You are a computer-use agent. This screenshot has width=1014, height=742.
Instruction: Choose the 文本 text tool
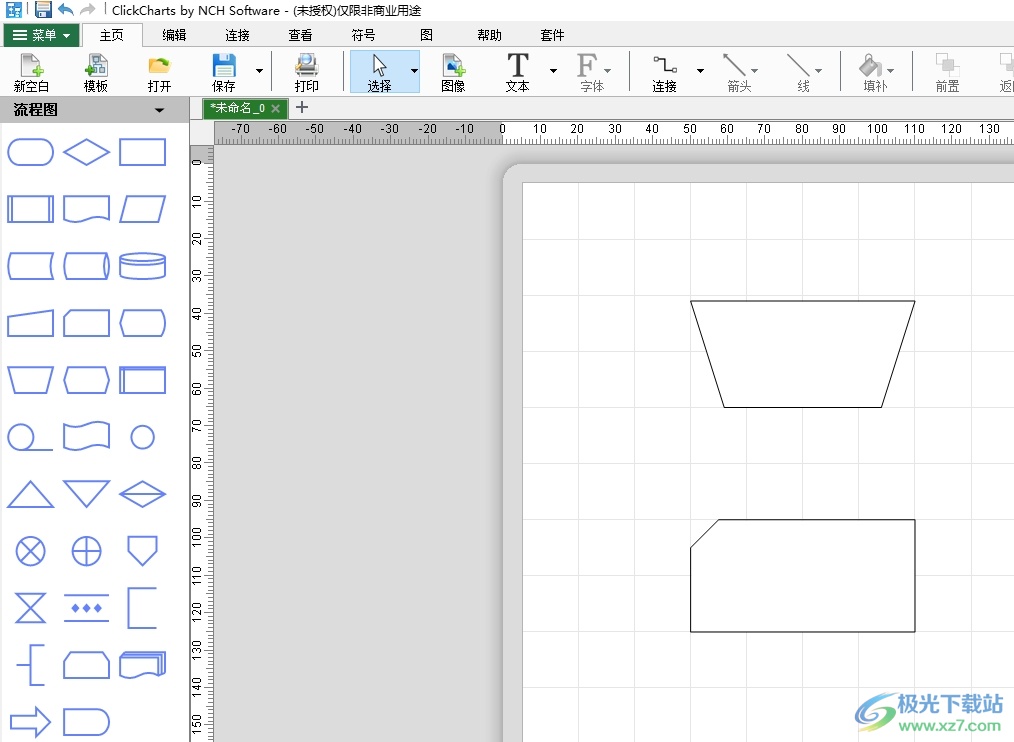point(517,72)
